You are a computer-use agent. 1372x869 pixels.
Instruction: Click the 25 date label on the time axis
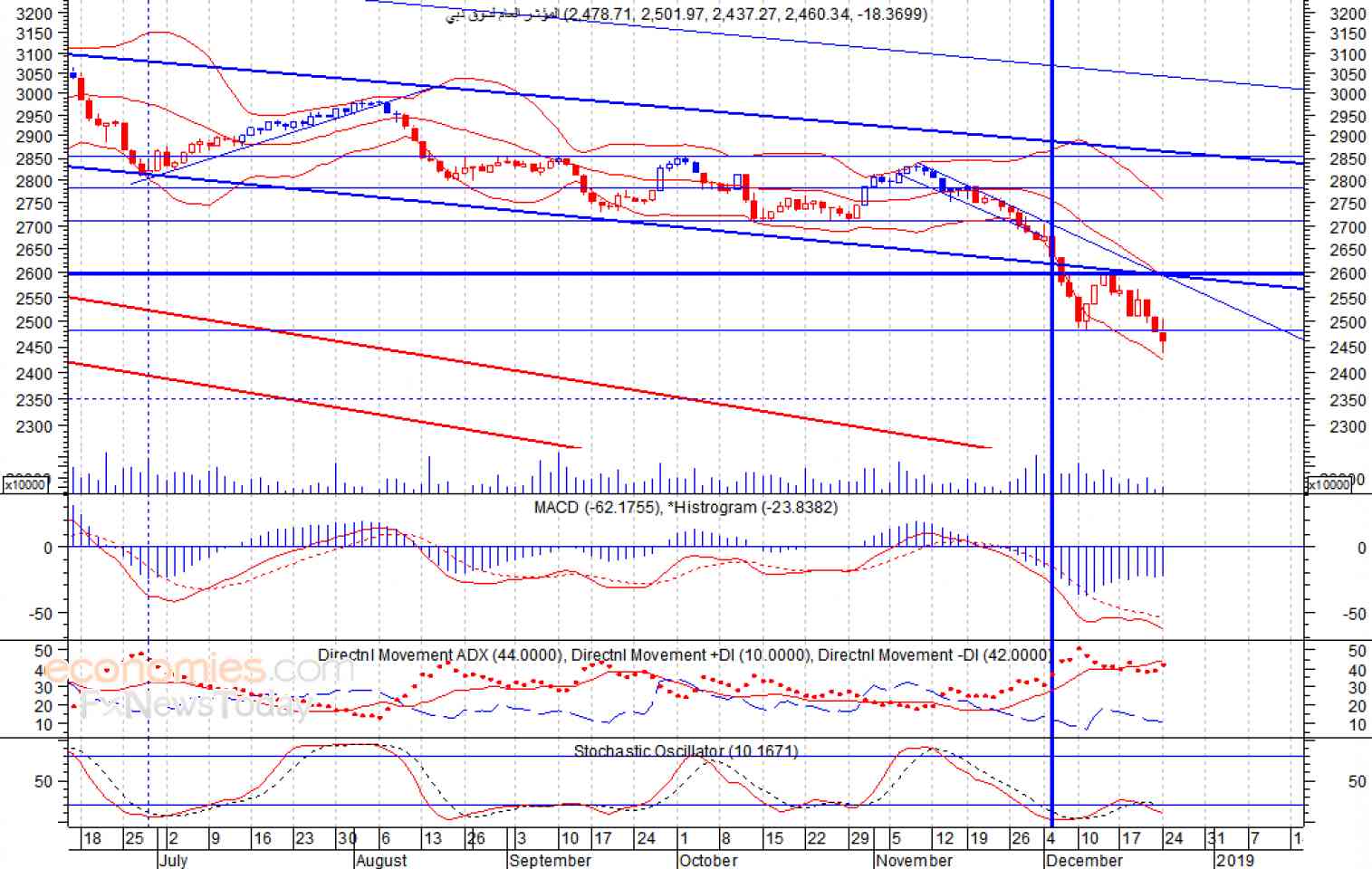[x=134, y=838]
